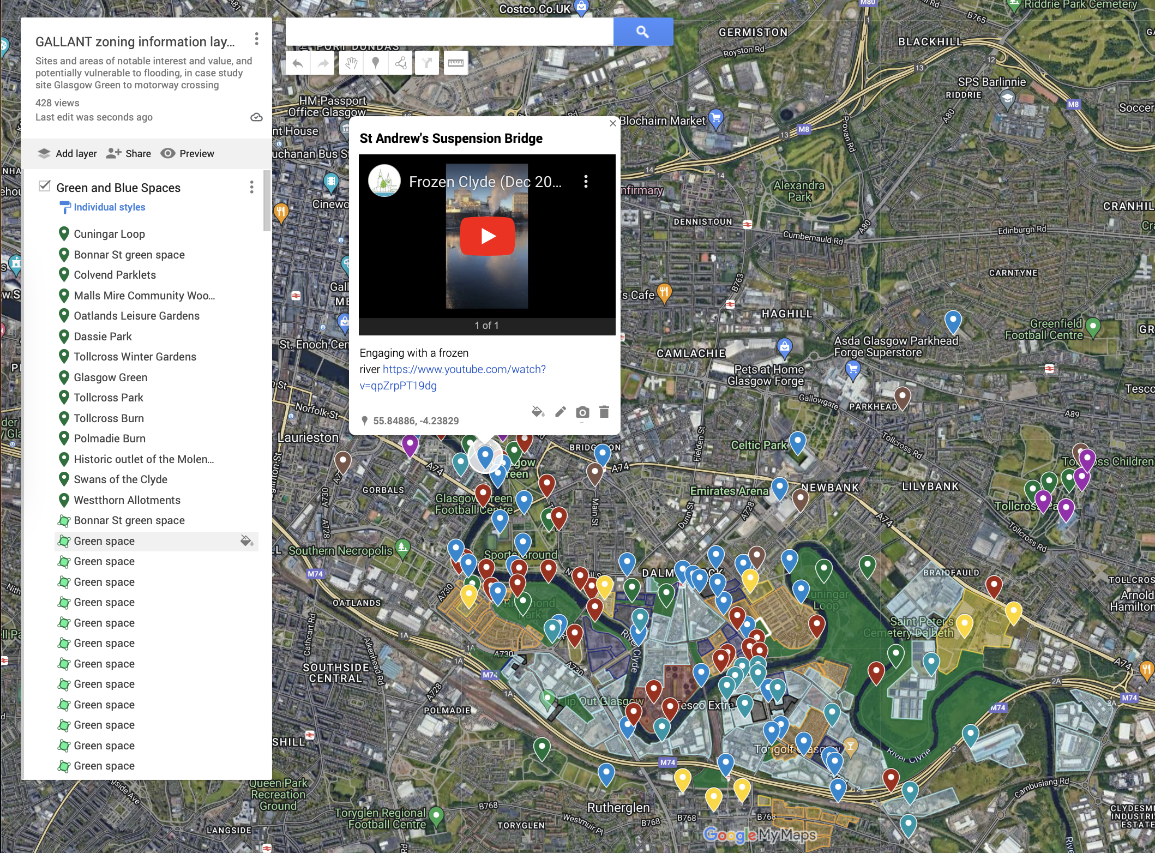Image resolution: width=1155 pixels, height=853 pixels.
Task: Select the add directions tool
Action: point(427,63)
